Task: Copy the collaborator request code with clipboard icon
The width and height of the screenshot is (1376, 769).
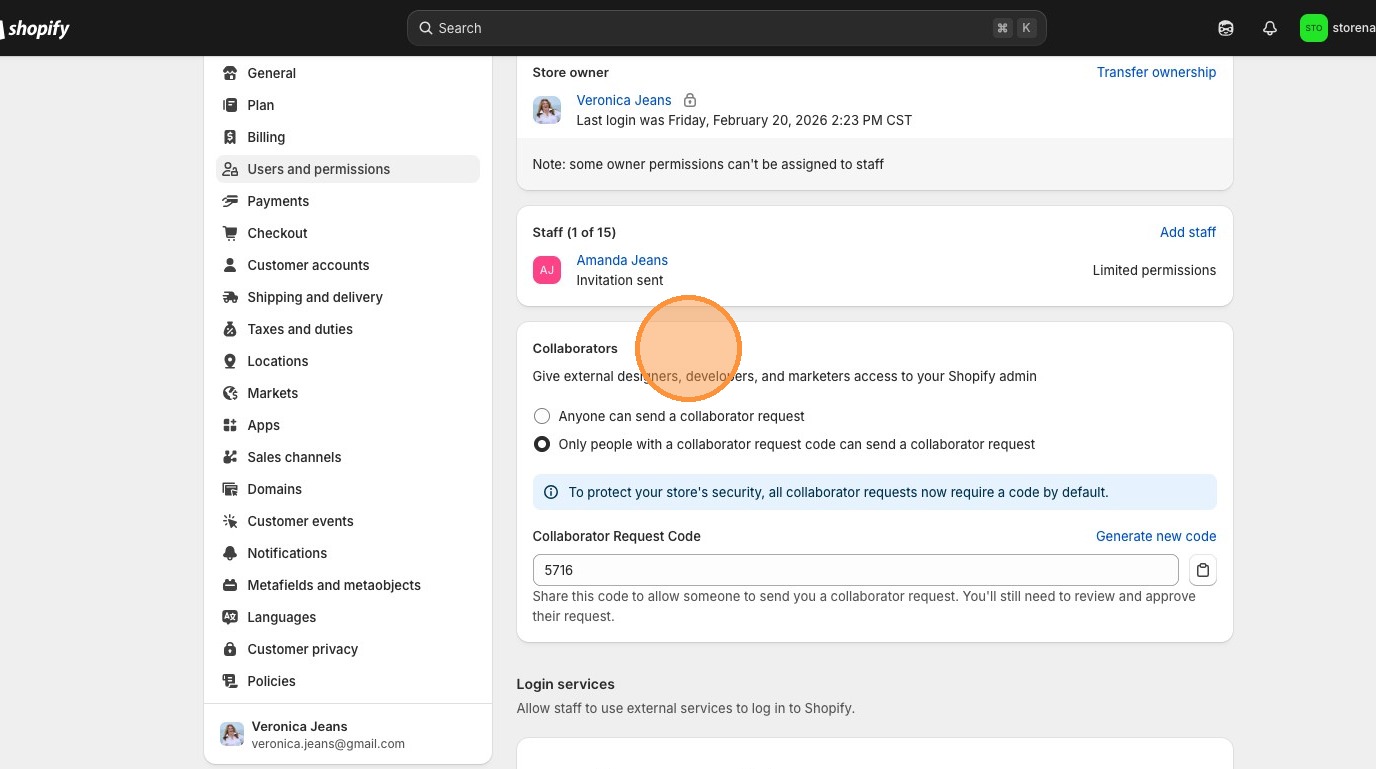Action: [1203, 570]
